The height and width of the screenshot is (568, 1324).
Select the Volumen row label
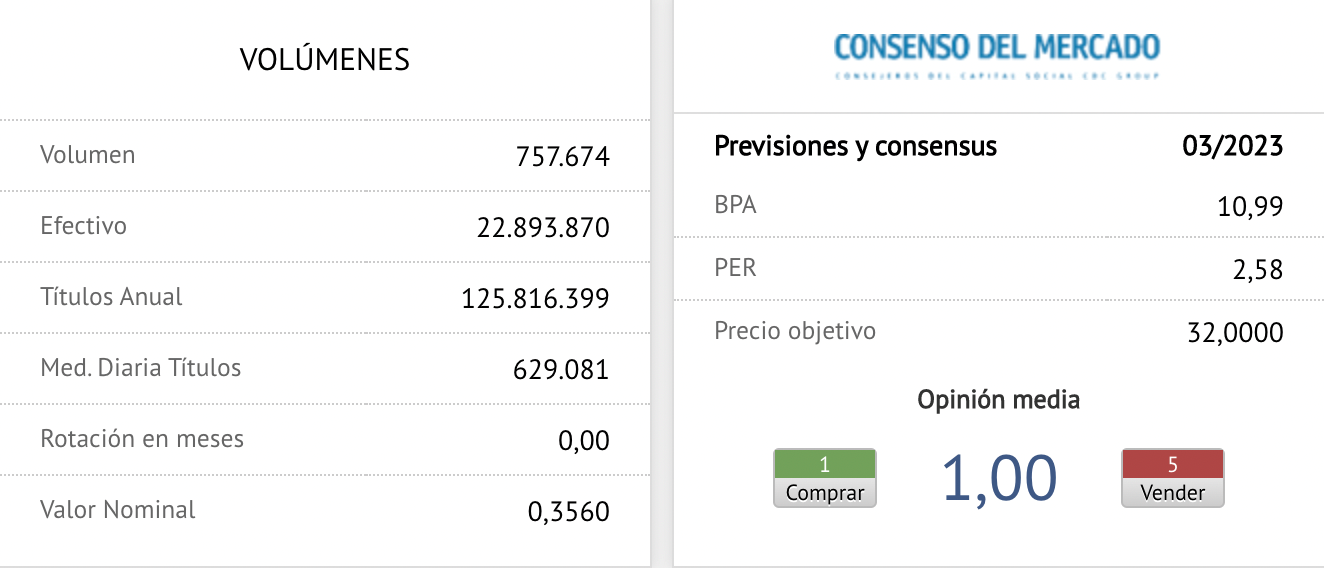click(x=88, y=155)
